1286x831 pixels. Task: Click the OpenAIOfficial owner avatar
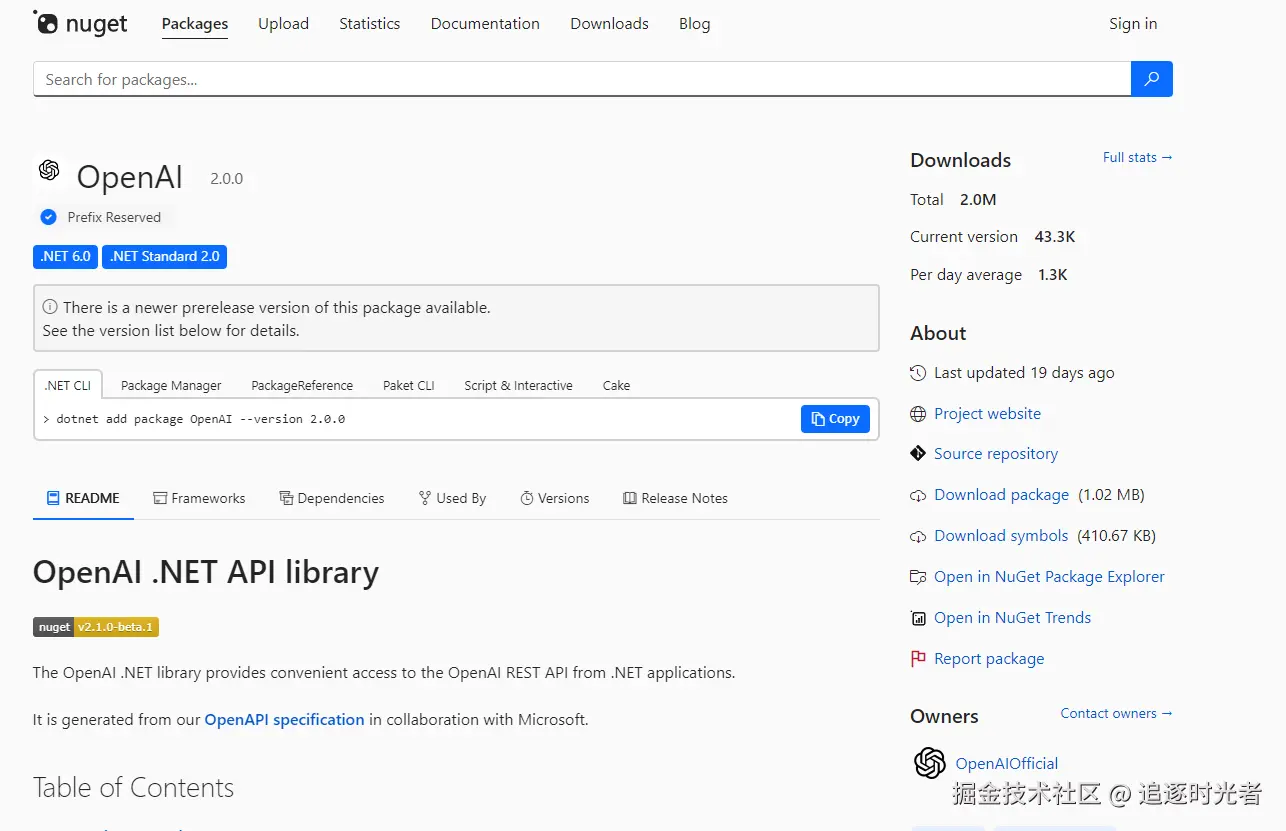[x=930, y=763]
